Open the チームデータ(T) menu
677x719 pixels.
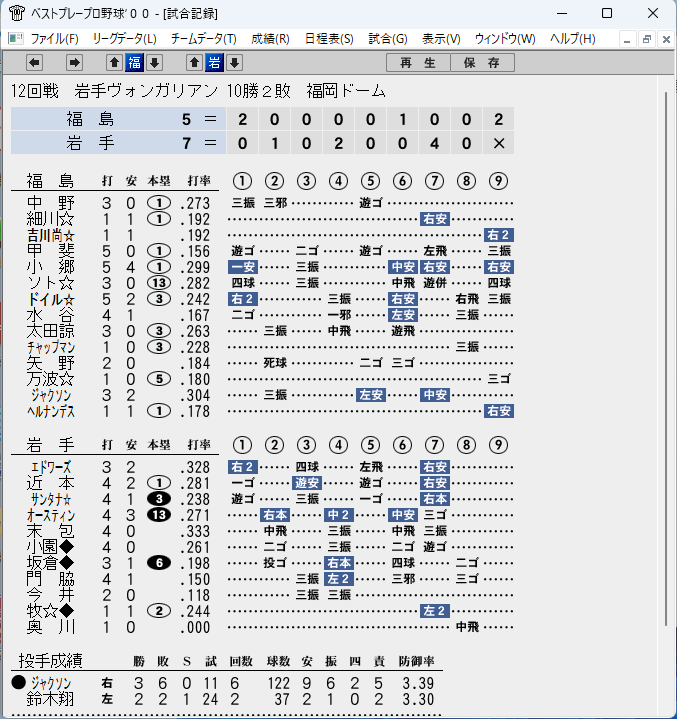[x=204, y=39]
